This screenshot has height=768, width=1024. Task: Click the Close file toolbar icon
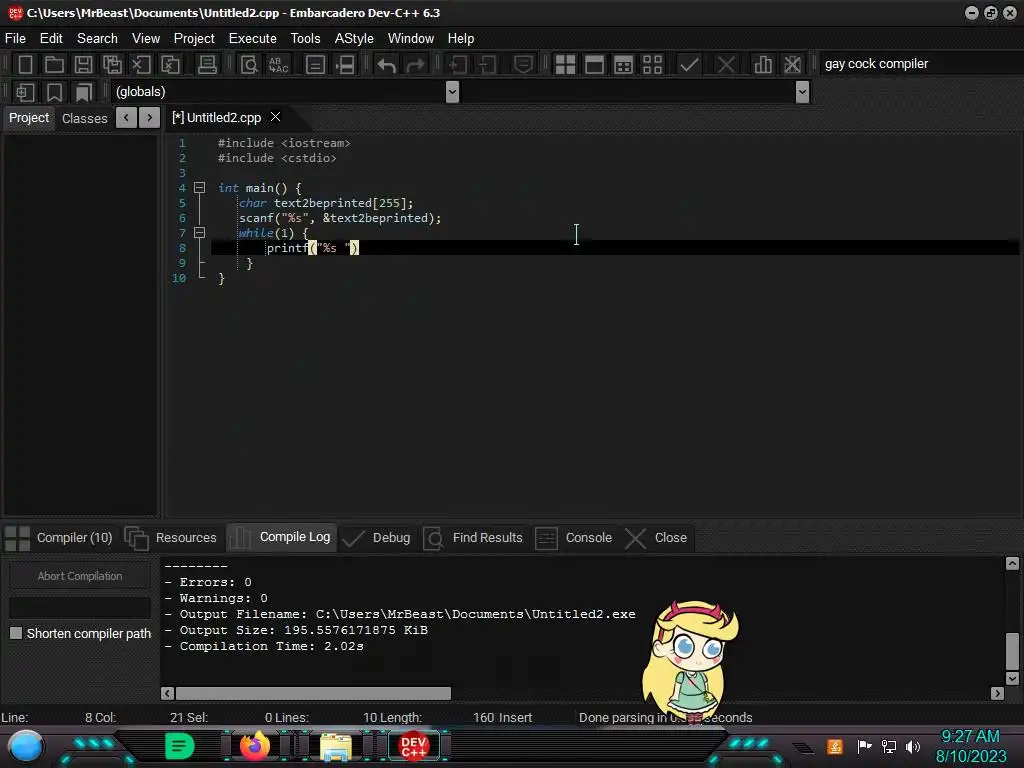tap(141, 64)
